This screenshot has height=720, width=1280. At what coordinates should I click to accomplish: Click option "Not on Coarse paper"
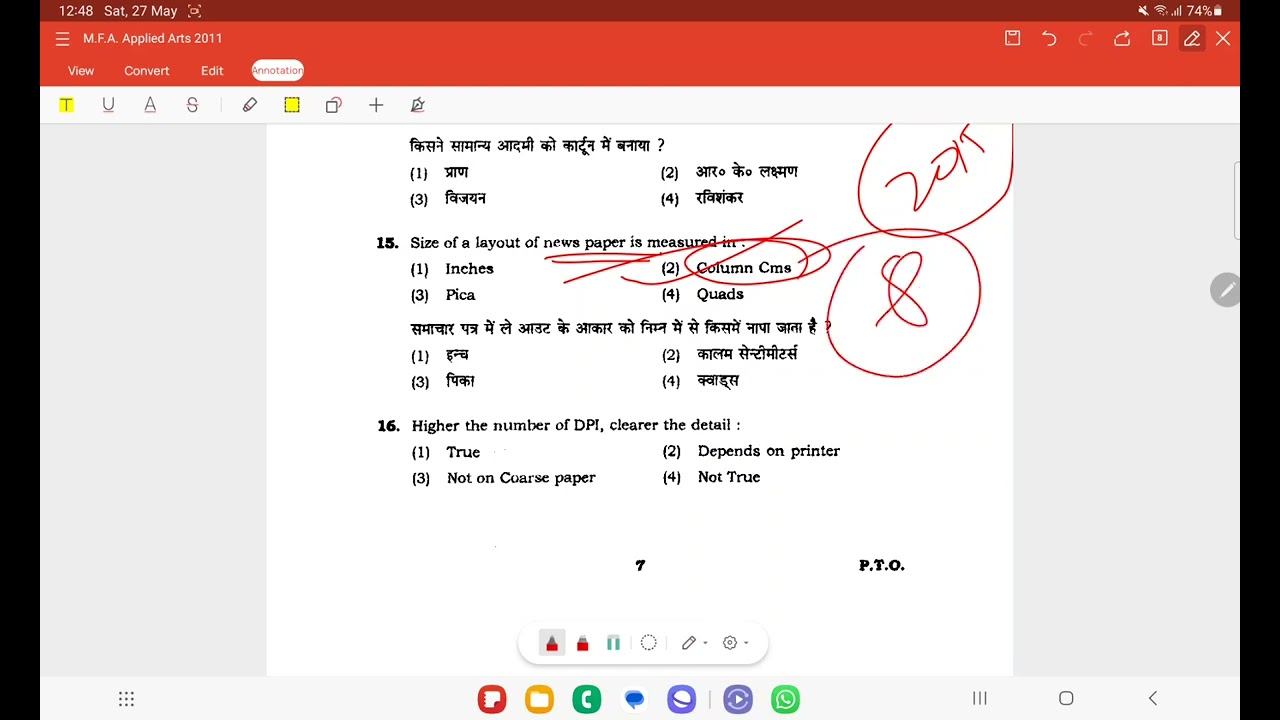[x=521, y=478]
